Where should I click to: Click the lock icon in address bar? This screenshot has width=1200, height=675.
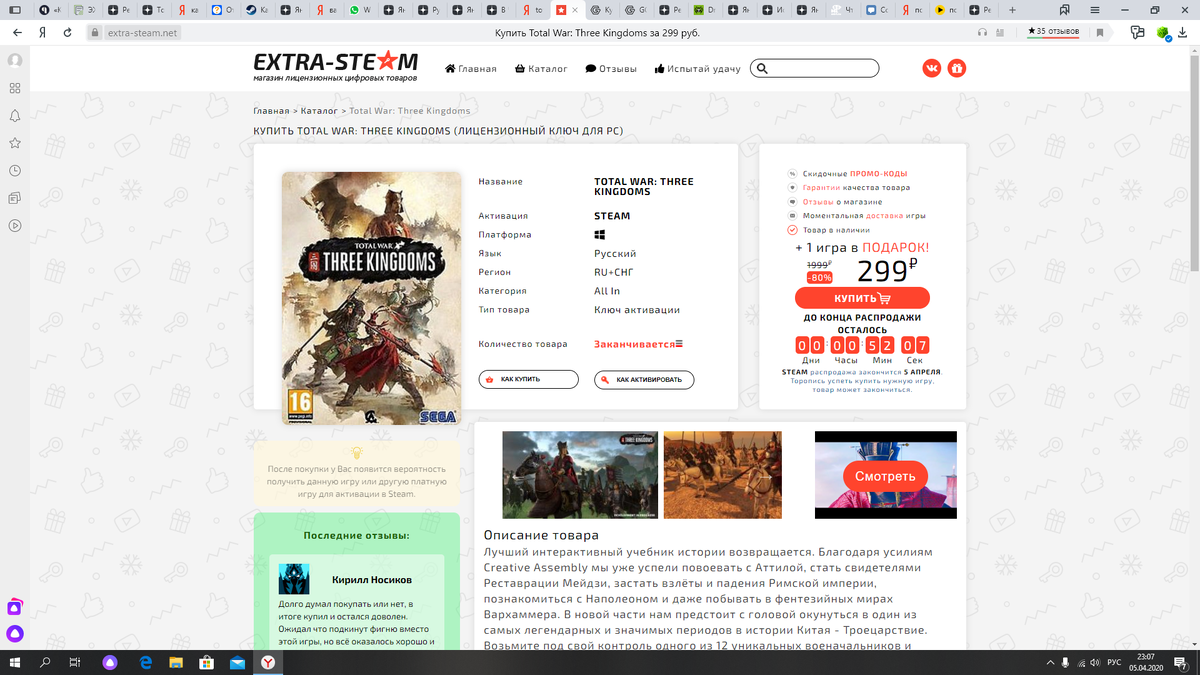96,32
